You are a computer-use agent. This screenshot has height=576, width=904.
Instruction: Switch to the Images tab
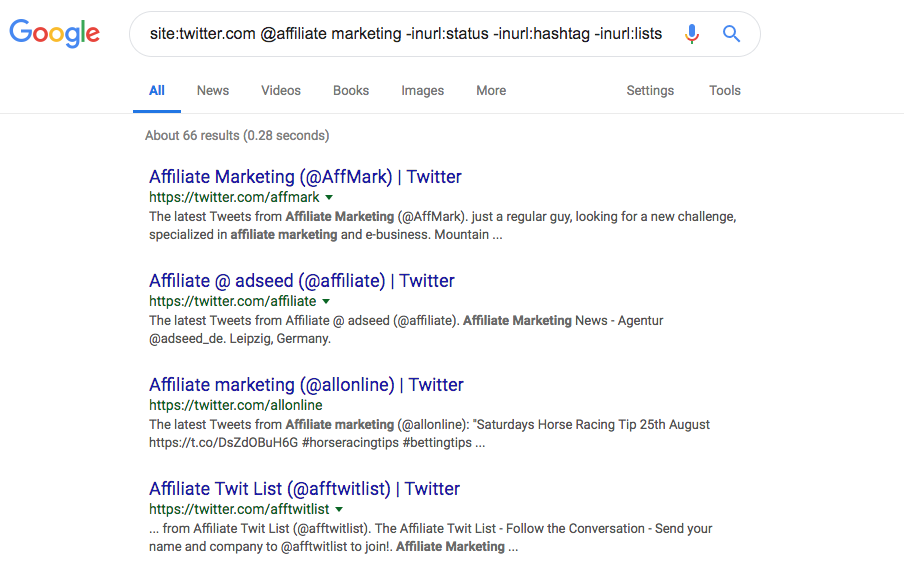[422, 90]
